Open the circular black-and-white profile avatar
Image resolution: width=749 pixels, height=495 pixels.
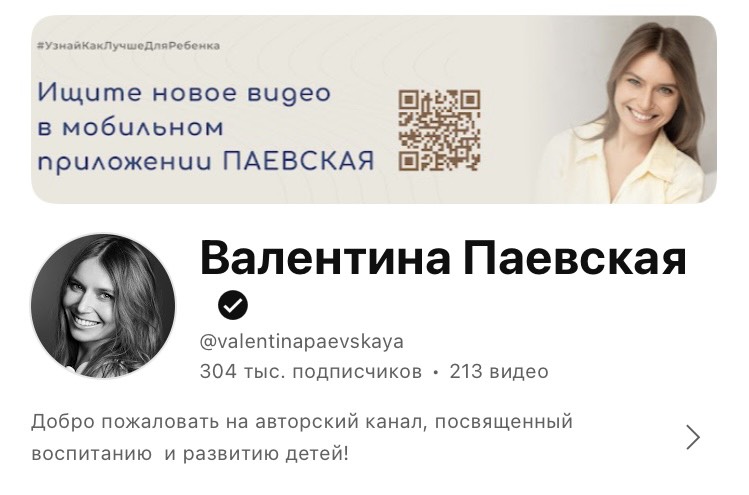[x=103, y=306]
